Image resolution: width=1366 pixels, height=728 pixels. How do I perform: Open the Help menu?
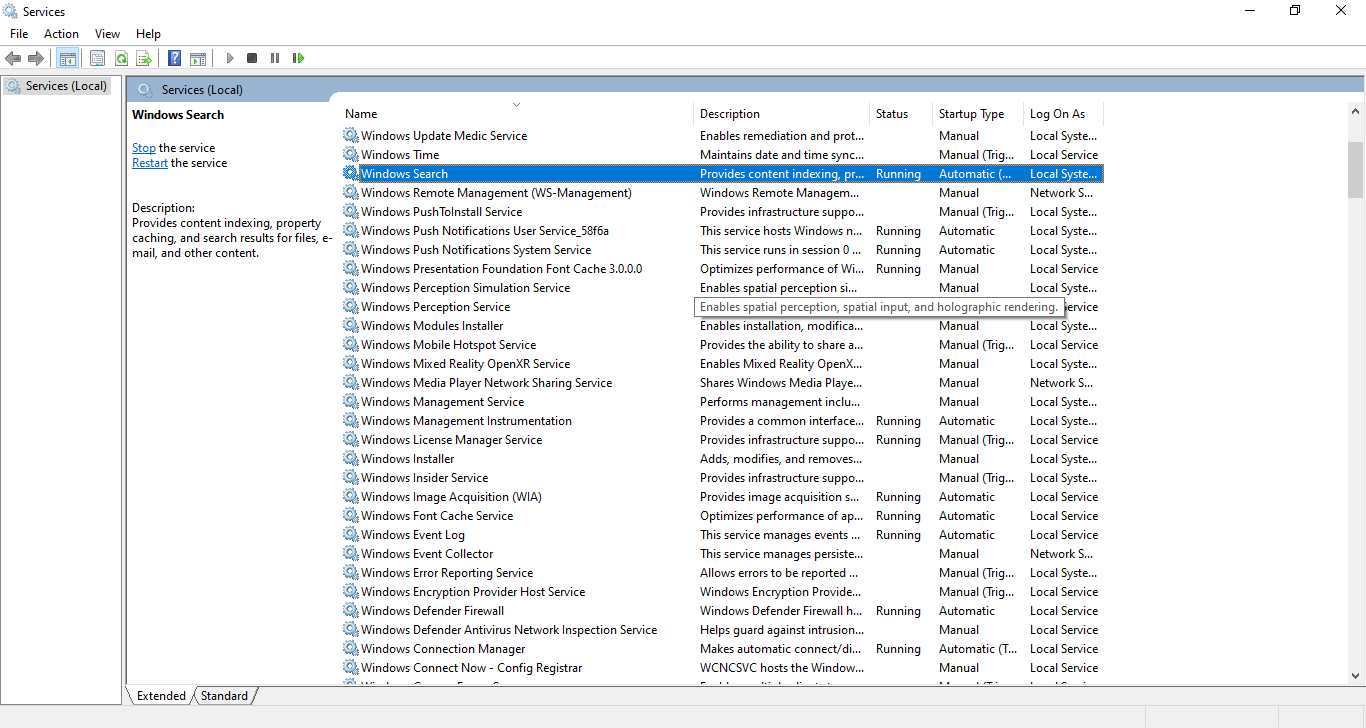[148, 34]
